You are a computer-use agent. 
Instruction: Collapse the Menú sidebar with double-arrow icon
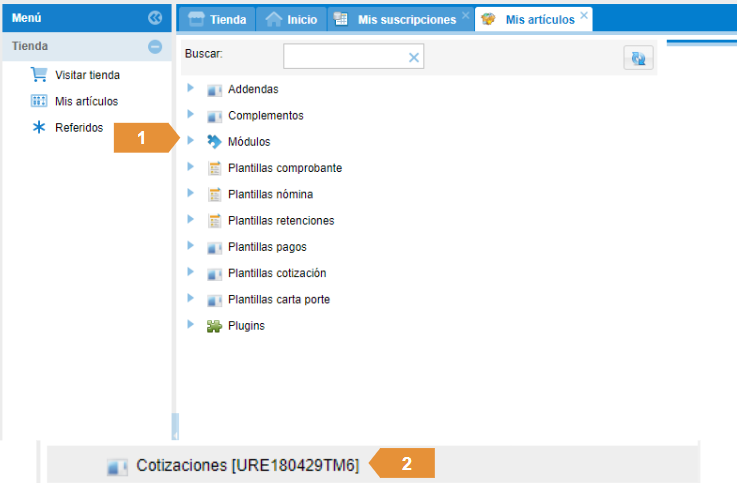(x=155, y=18)
